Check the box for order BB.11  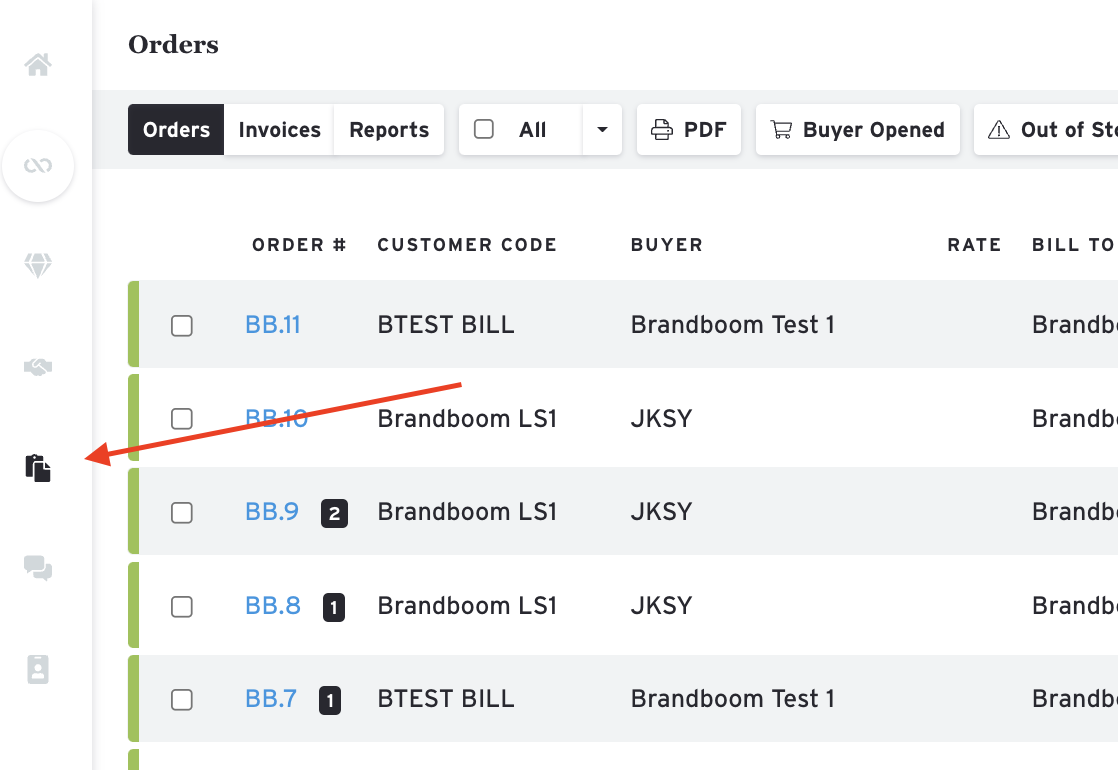pos(182,326)
